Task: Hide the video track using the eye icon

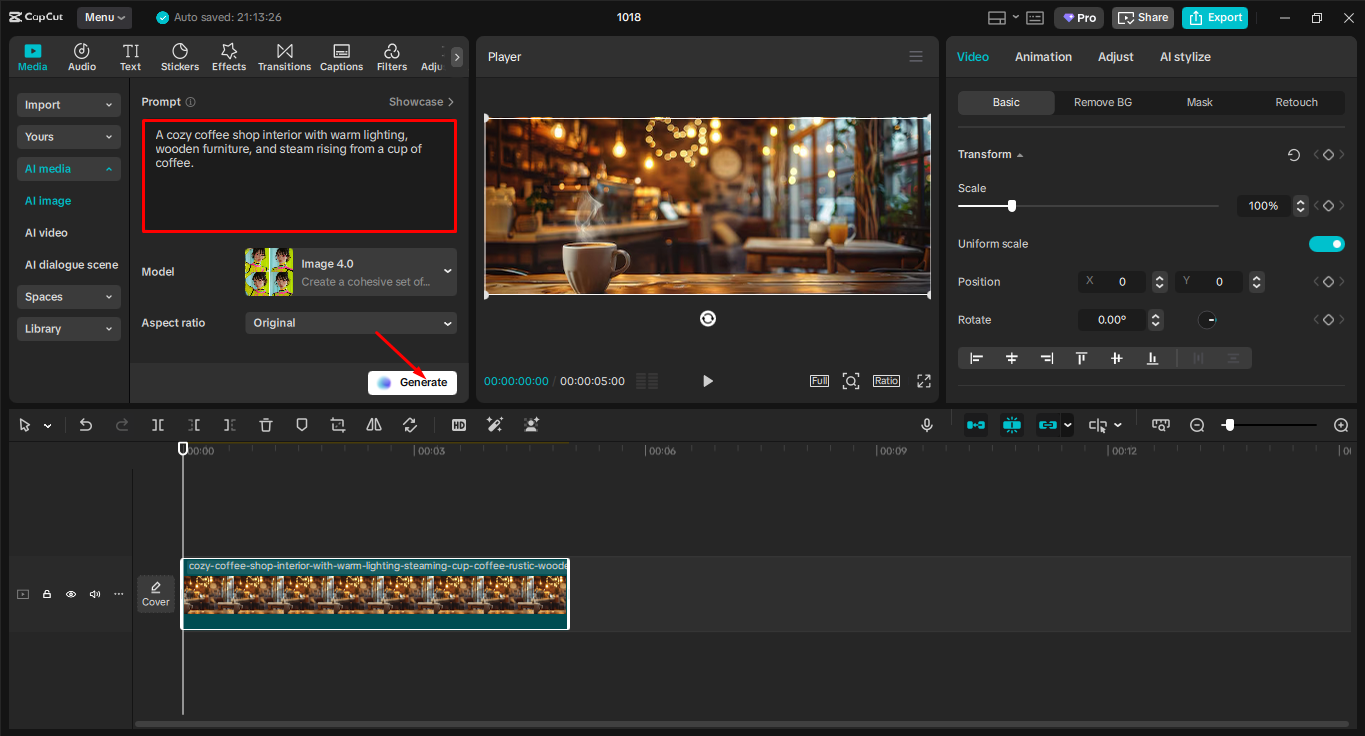Action: click(70, 593)
